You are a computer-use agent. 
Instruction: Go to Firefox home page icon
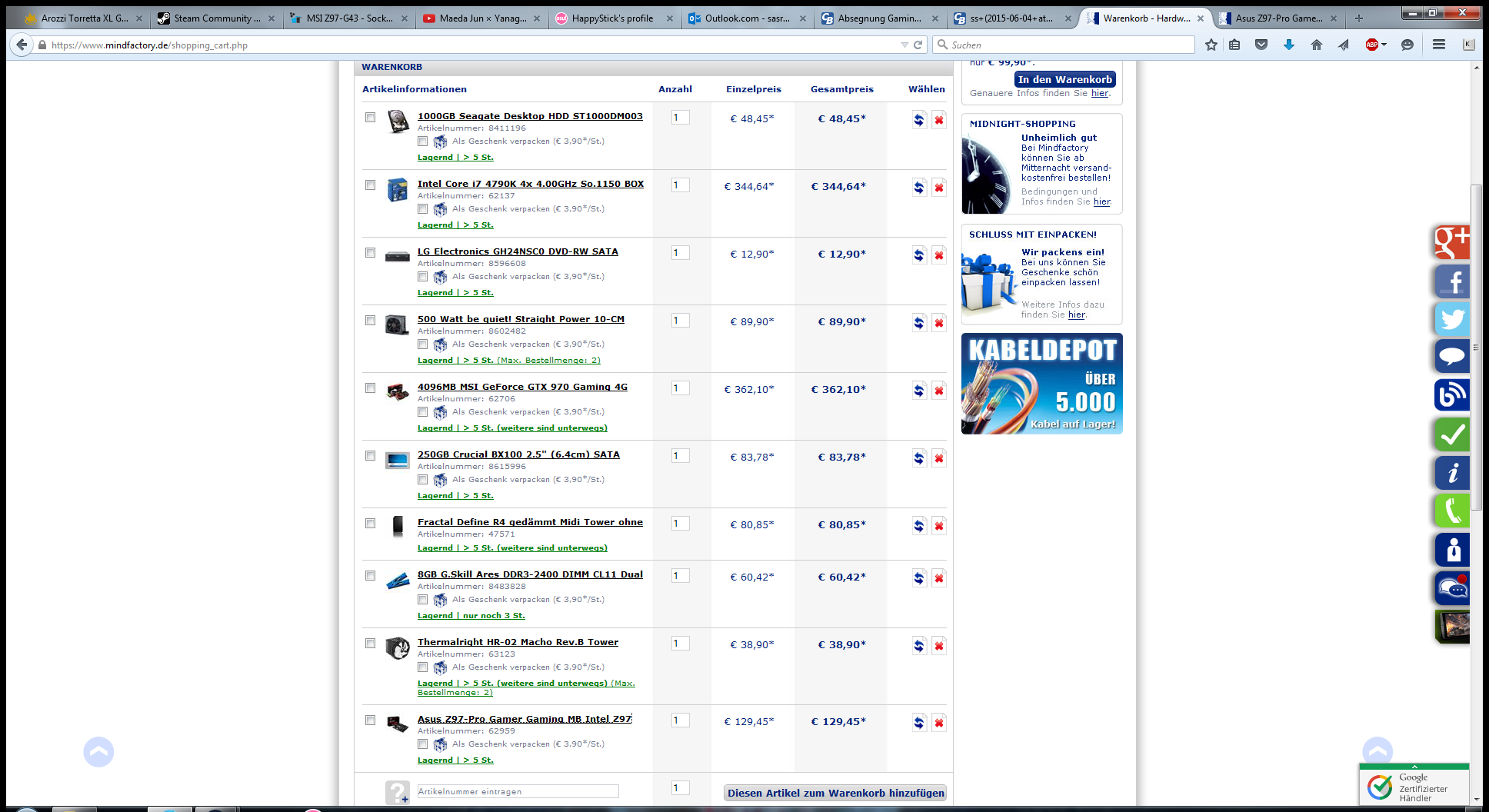coord(1317,45)
